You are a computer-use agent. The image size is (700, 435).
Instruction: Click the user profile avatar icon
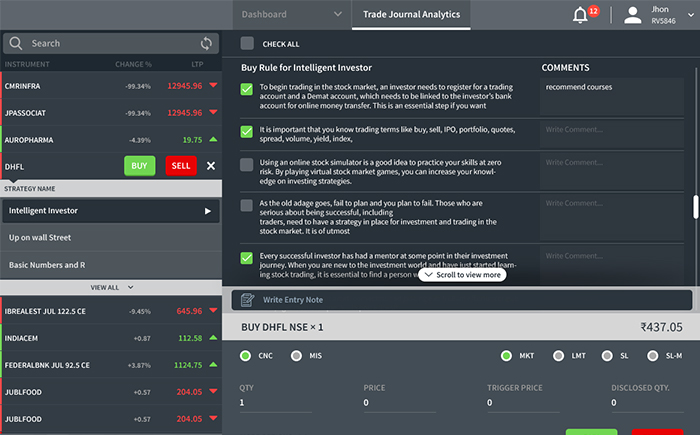pyautogui.click(x=632, y=15)
